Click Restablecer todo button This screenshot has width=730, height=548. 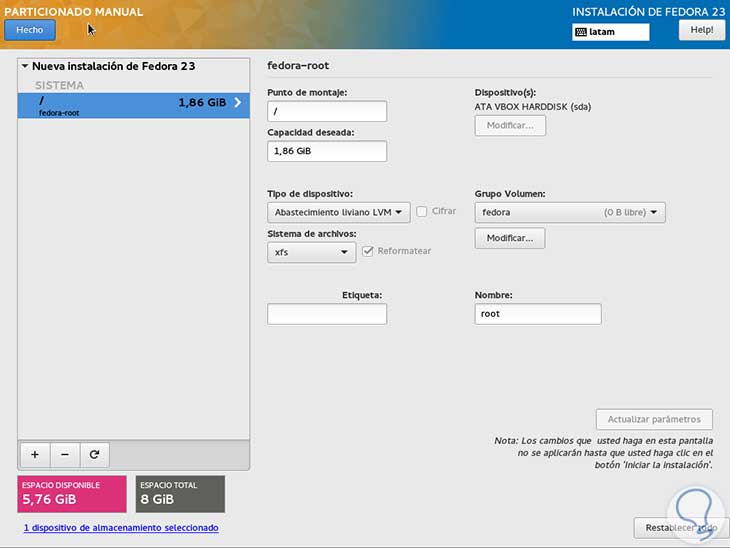[681, 528]
